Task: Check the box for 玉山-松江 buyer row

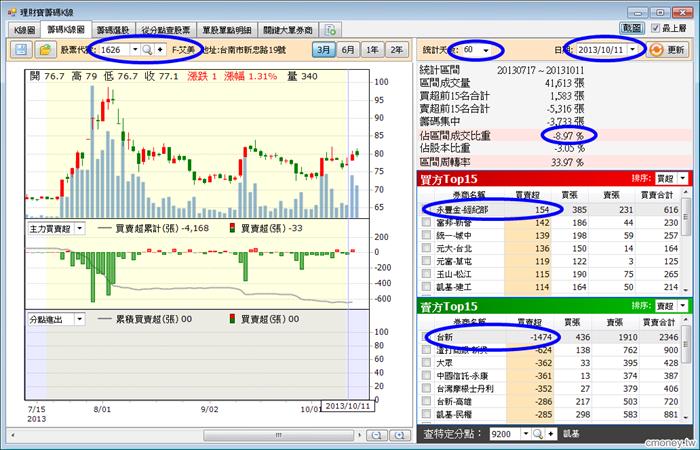Action: coord(426,274)
